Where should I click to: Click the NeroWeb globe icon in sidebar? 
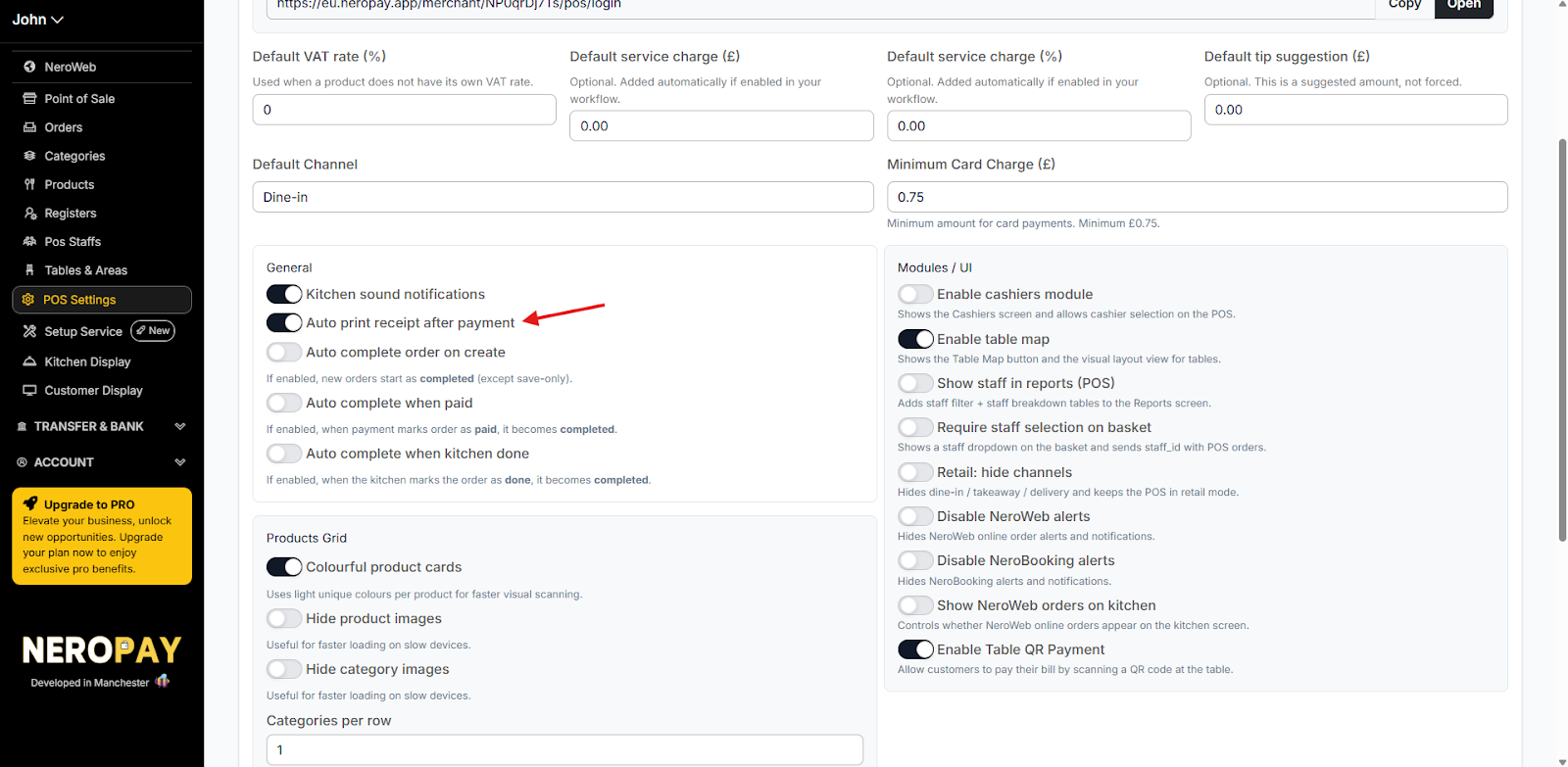(29, 67)
